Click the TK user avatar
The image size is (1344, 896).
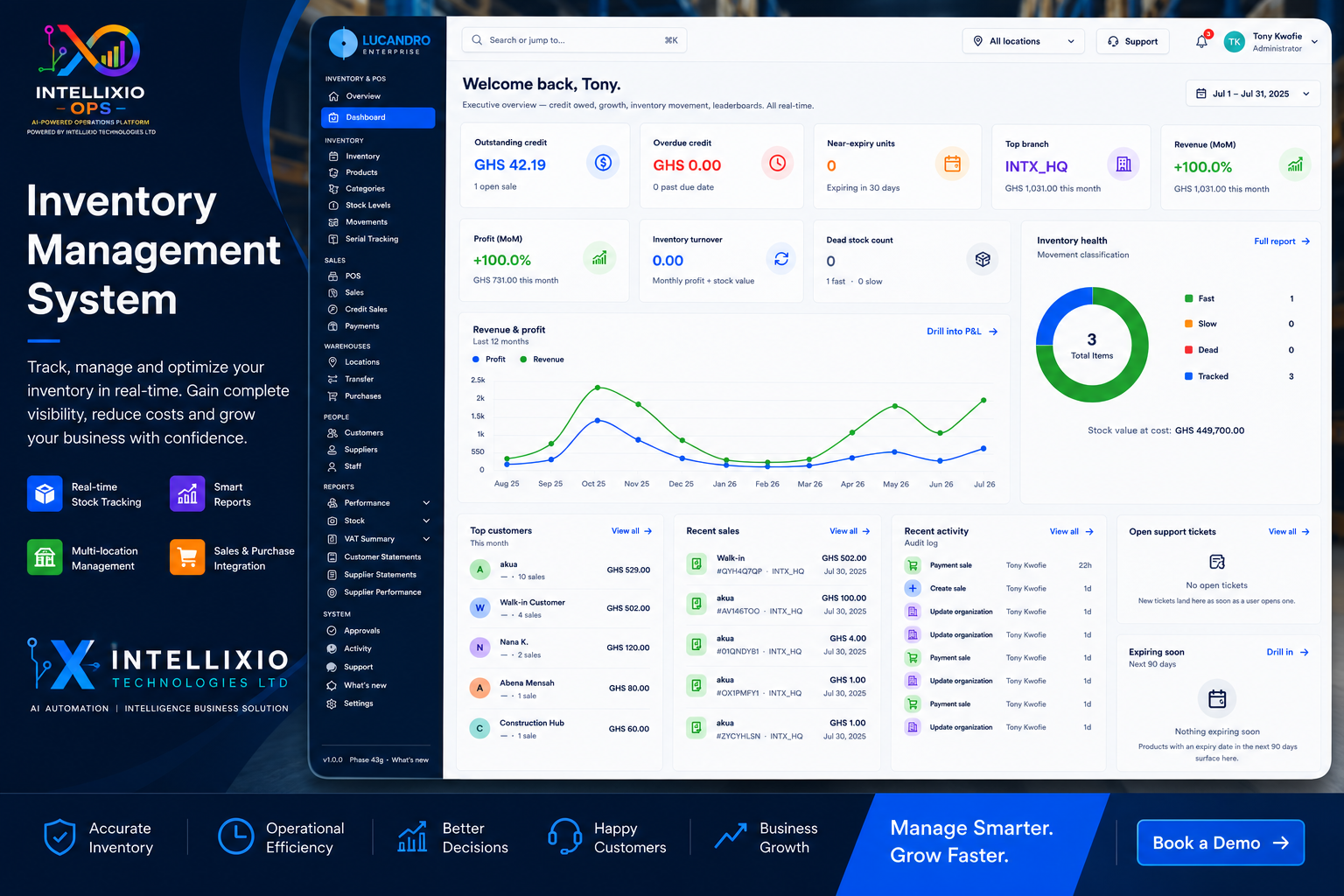[1234, 42]
